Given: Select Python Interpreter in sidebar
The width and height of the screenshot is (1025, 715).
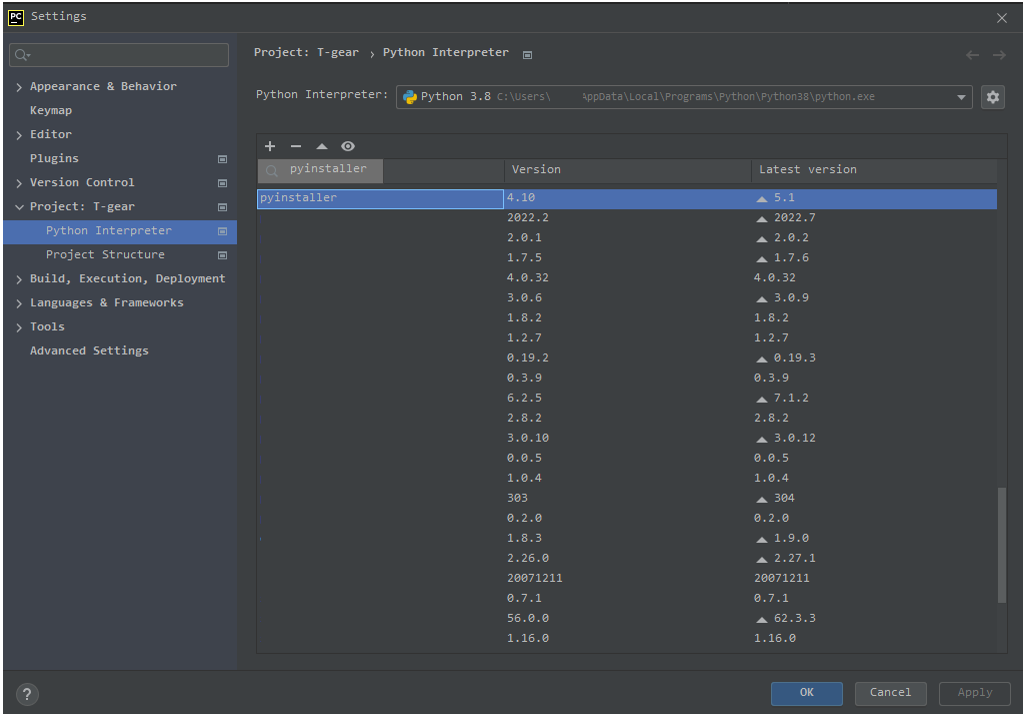Looking at the screenshot, I should coord(120,231).
